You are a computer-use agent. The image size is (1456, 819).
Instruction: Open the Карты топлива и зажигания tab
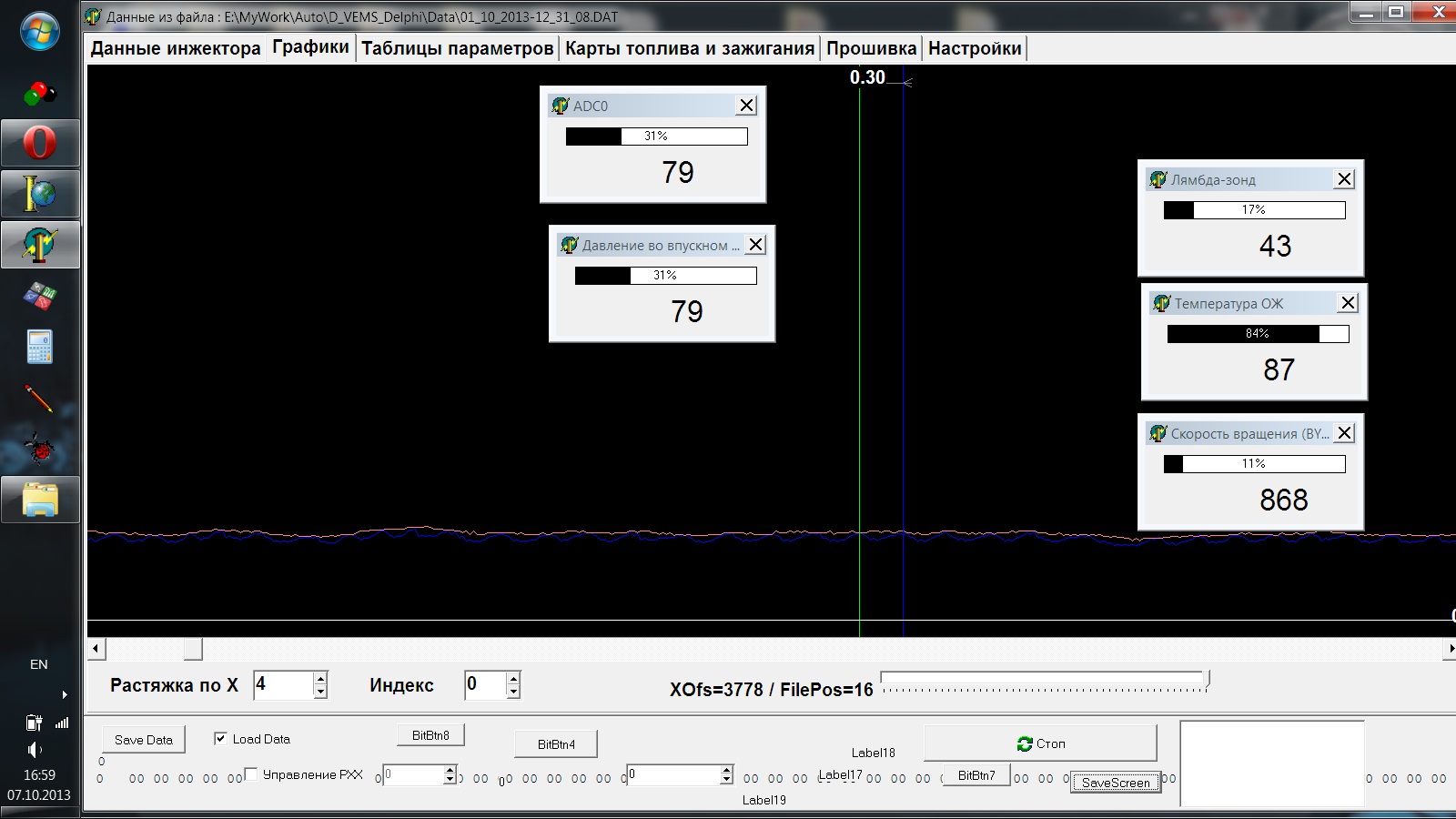pyautogui.click(x=689, y=48)
